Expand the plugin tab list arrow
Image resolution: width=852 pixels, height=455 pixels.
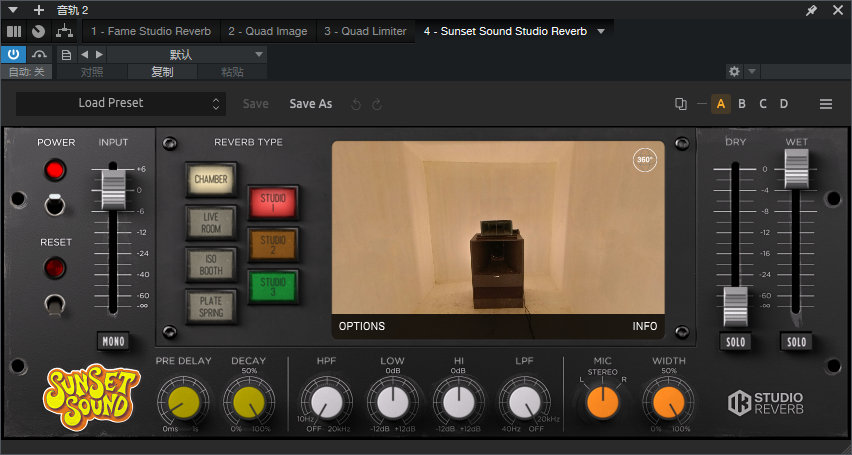[601, 32]
